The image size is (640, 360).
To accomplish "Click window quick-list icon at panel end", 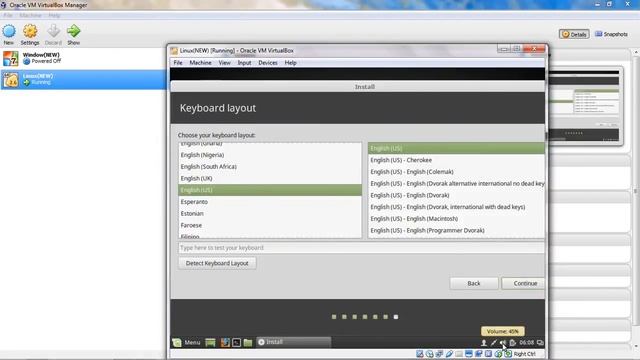I will 540,343.
